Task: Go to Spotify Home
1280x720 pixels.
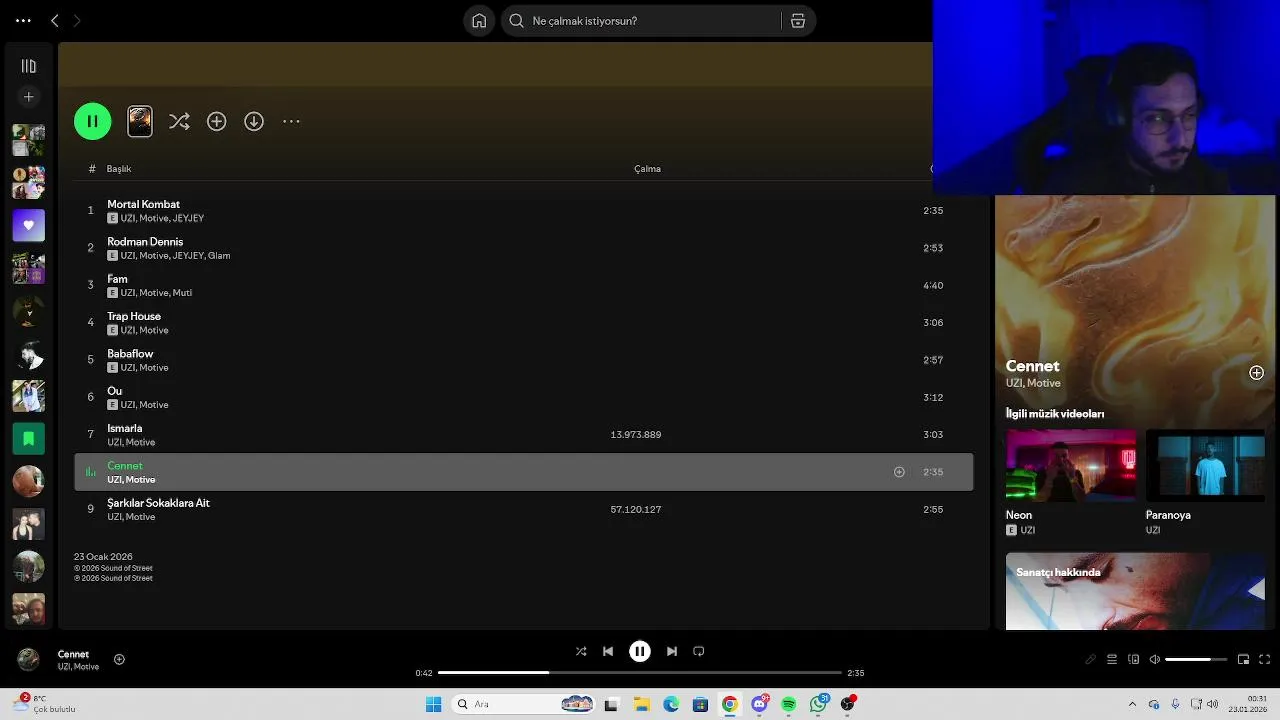Action: [x=479, y=20]
